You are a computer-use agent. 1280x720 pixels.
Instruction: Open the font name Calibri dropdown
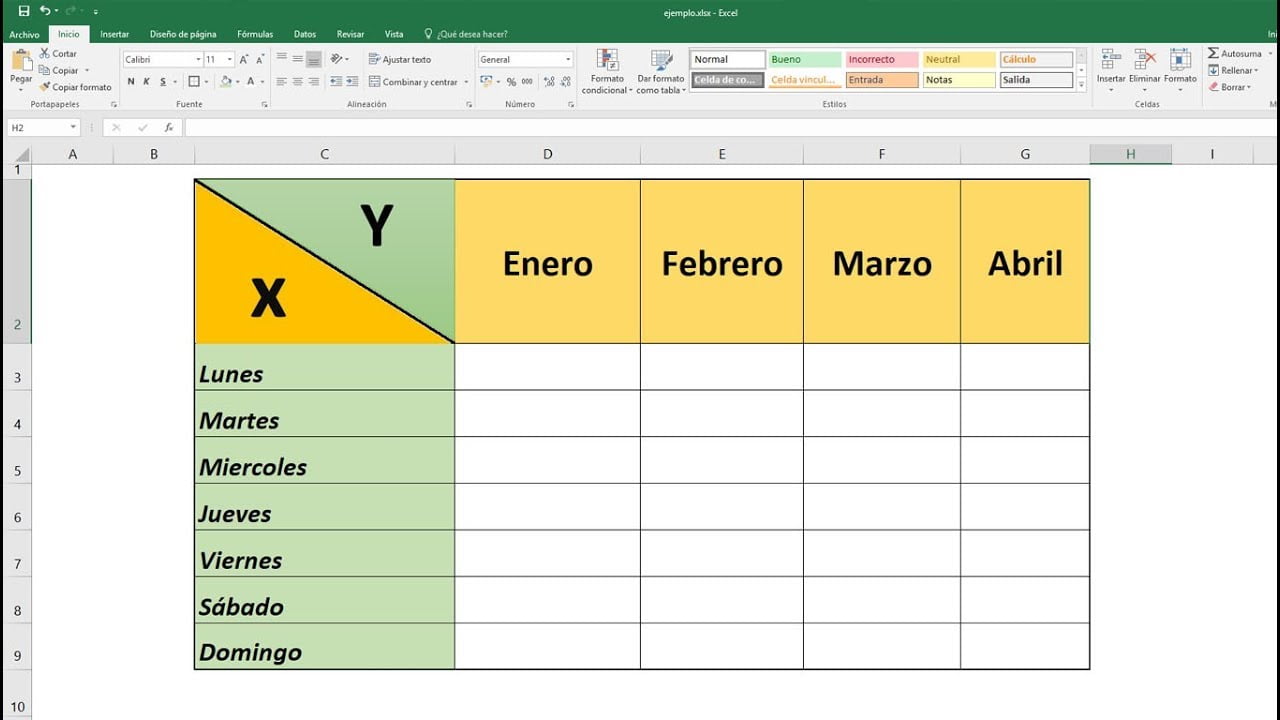click(196, 60)
